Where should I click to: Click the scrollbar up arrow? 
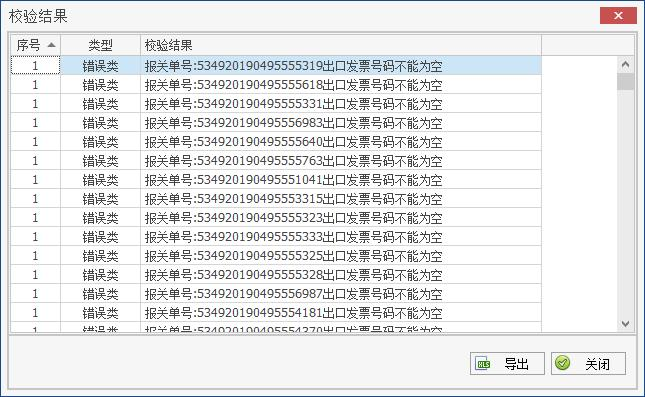click(625, 65)
